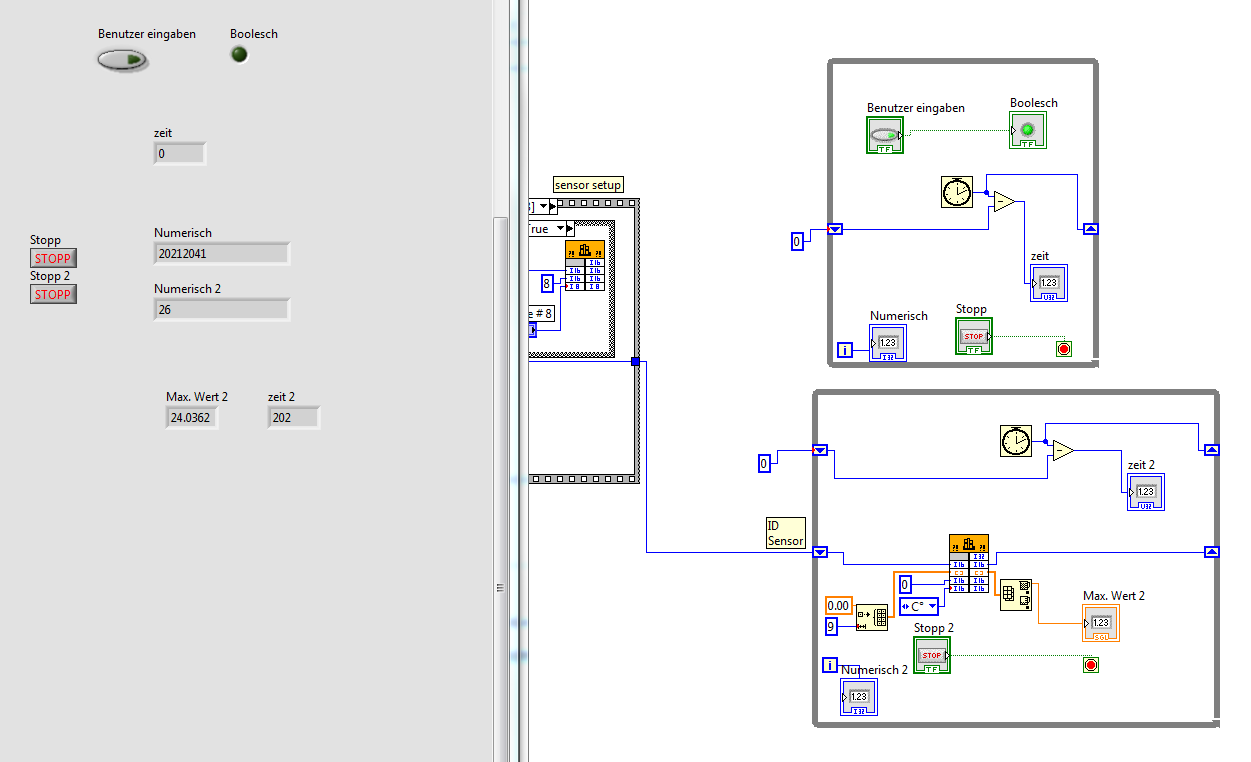Click the lower loop's red stop condition terminal
1251x762 pixels.
click(1091, 665)
